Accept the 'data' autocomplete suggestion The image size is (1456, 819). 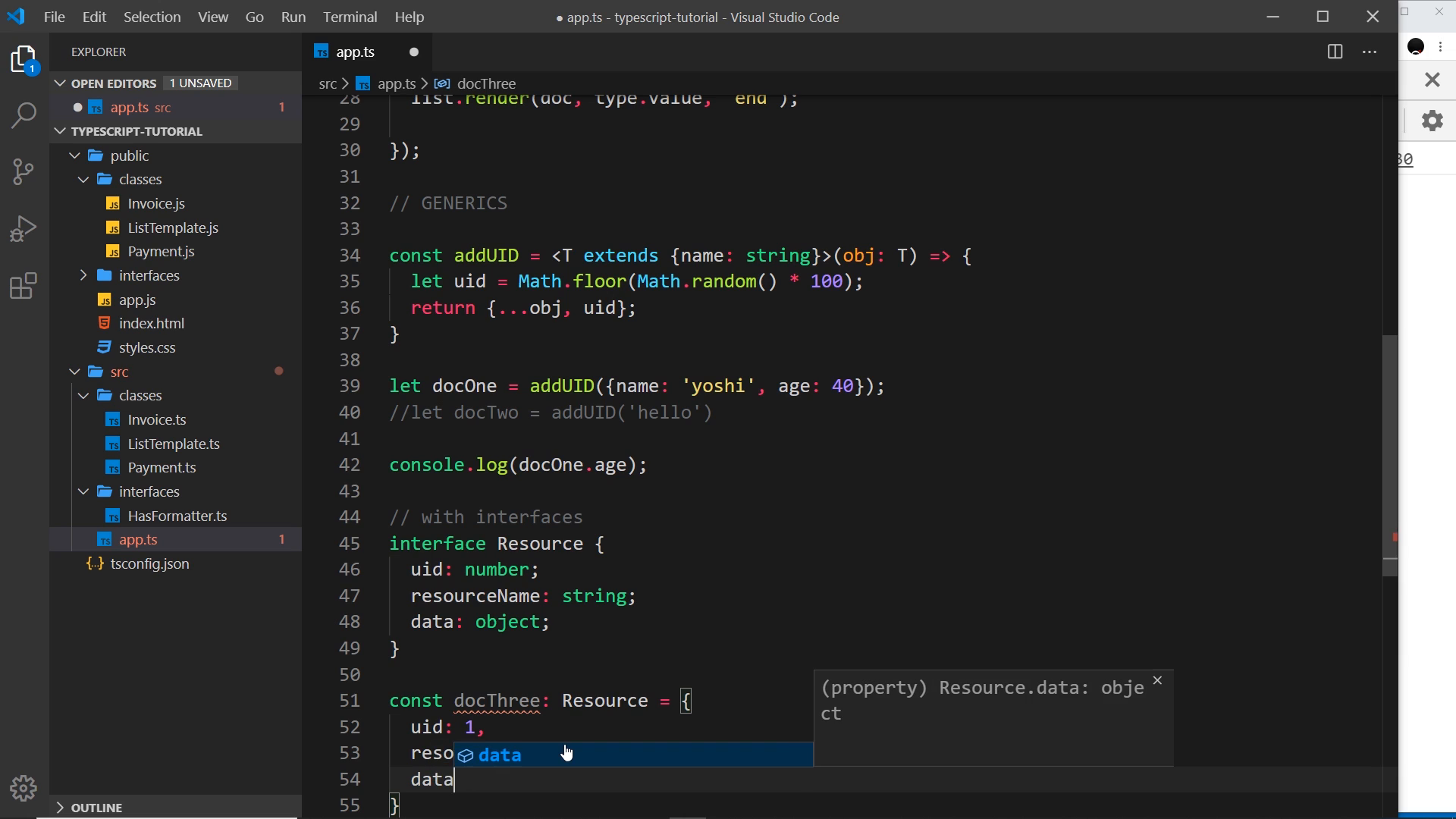click(633, 755)
